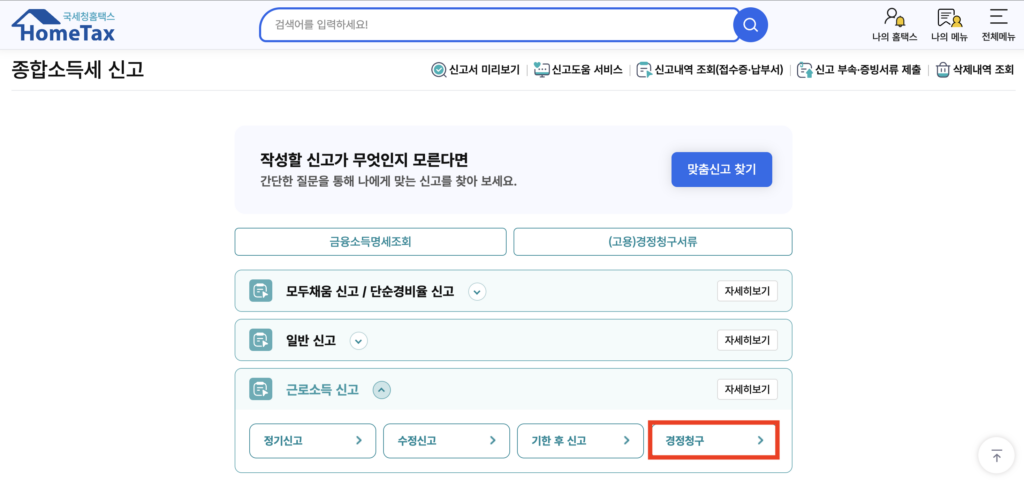Expand the 일반 신고 section chevron
1024x480 pixels.
tap(359, 340)
